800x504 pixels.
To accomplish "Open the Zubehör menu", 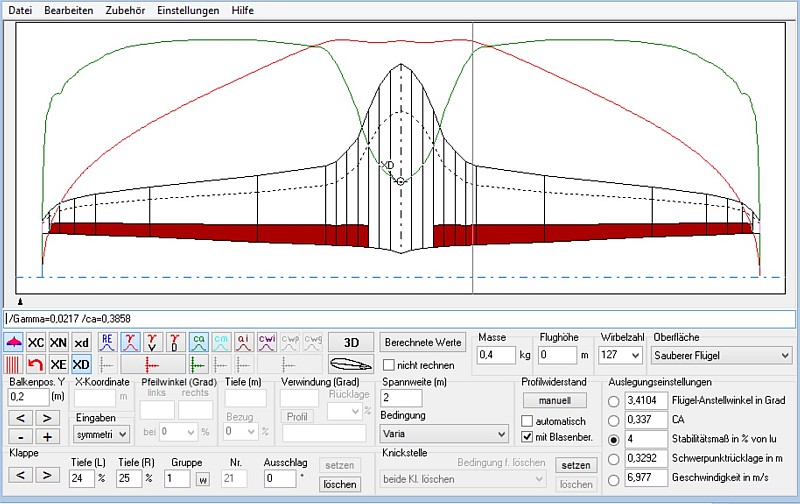I will click(126, 9).
